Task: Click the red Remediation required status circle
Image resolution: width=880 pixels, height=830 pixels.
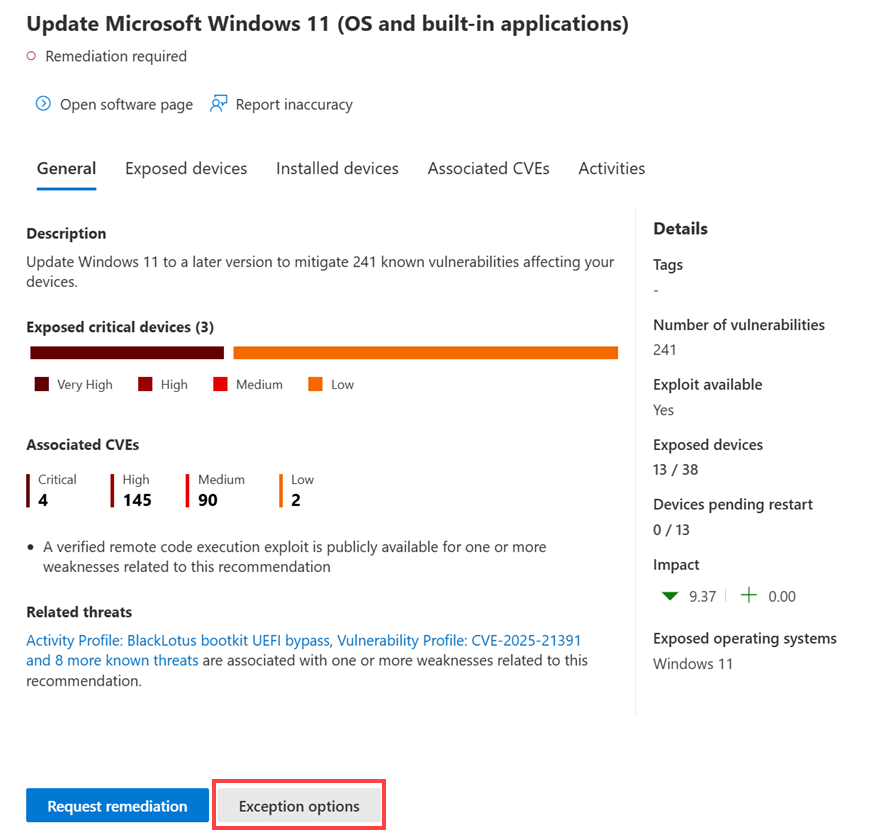Action: coord(31,56)
